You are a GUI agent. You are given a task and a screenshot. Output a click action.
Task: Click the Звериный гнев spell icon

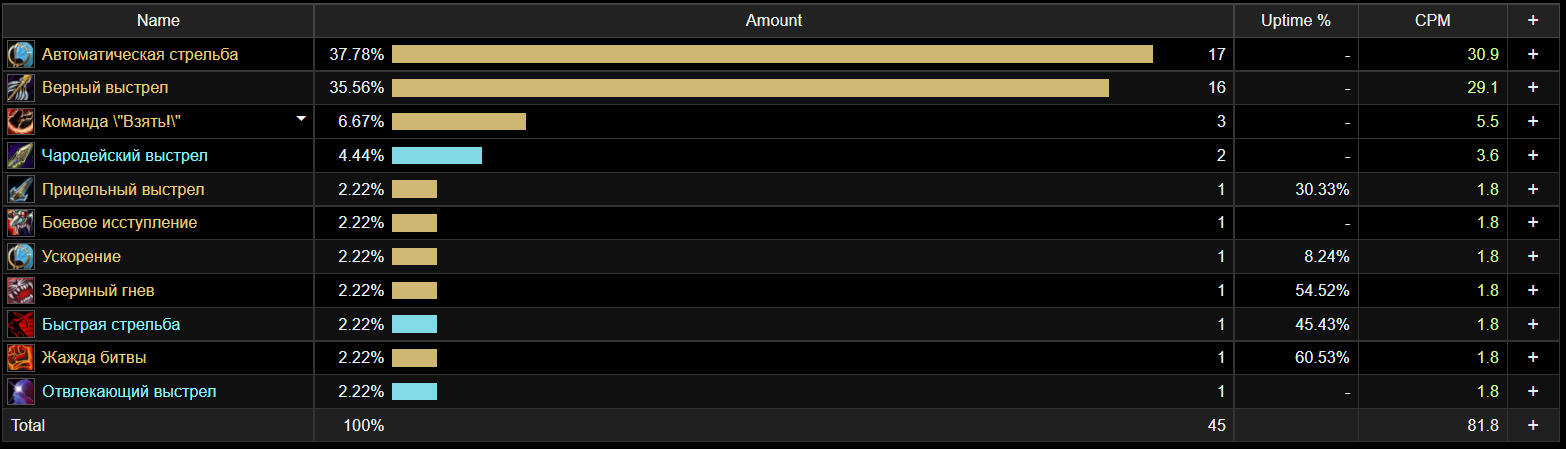pyautogui.click(x=21, y=290)
